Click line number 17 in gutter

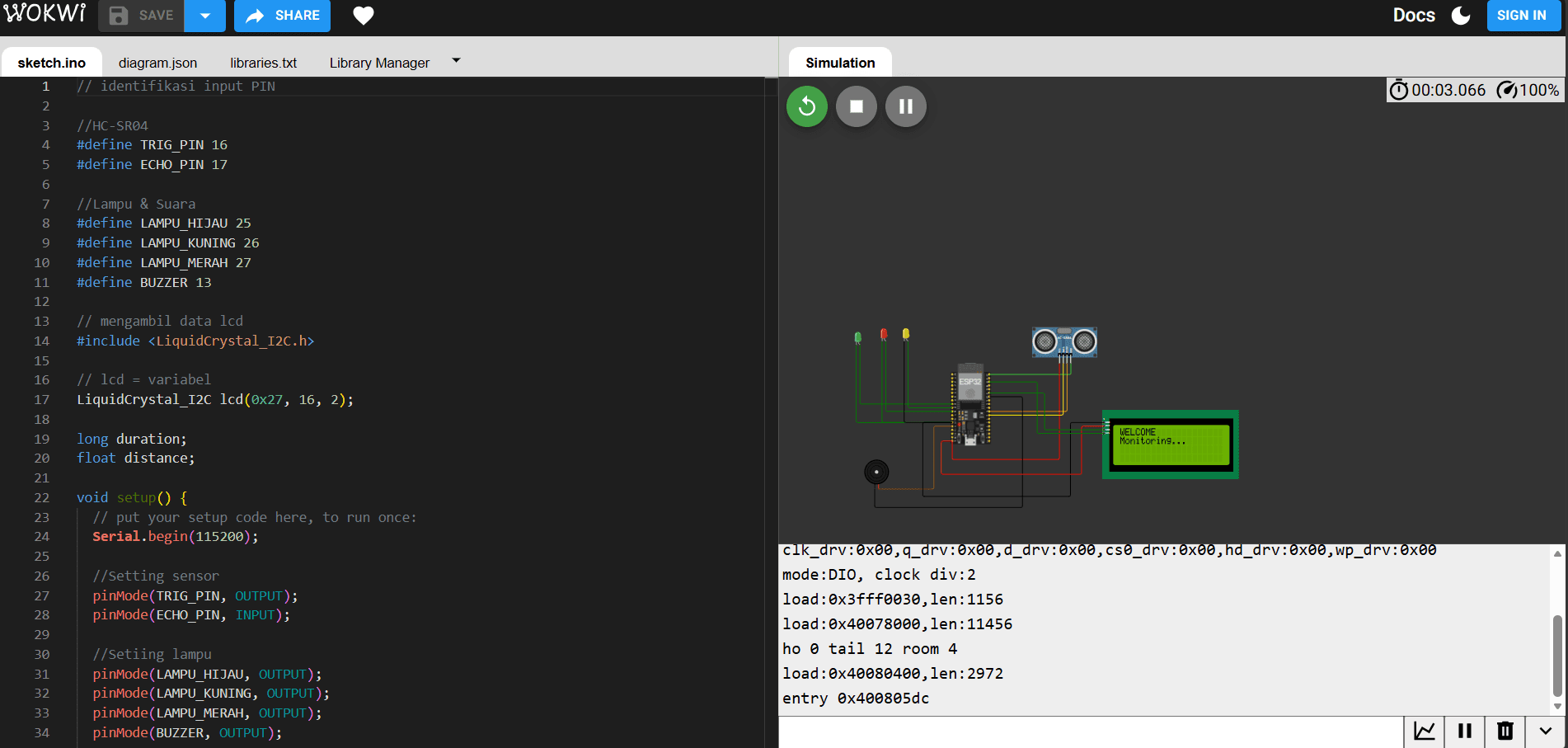tap(41, 399)
